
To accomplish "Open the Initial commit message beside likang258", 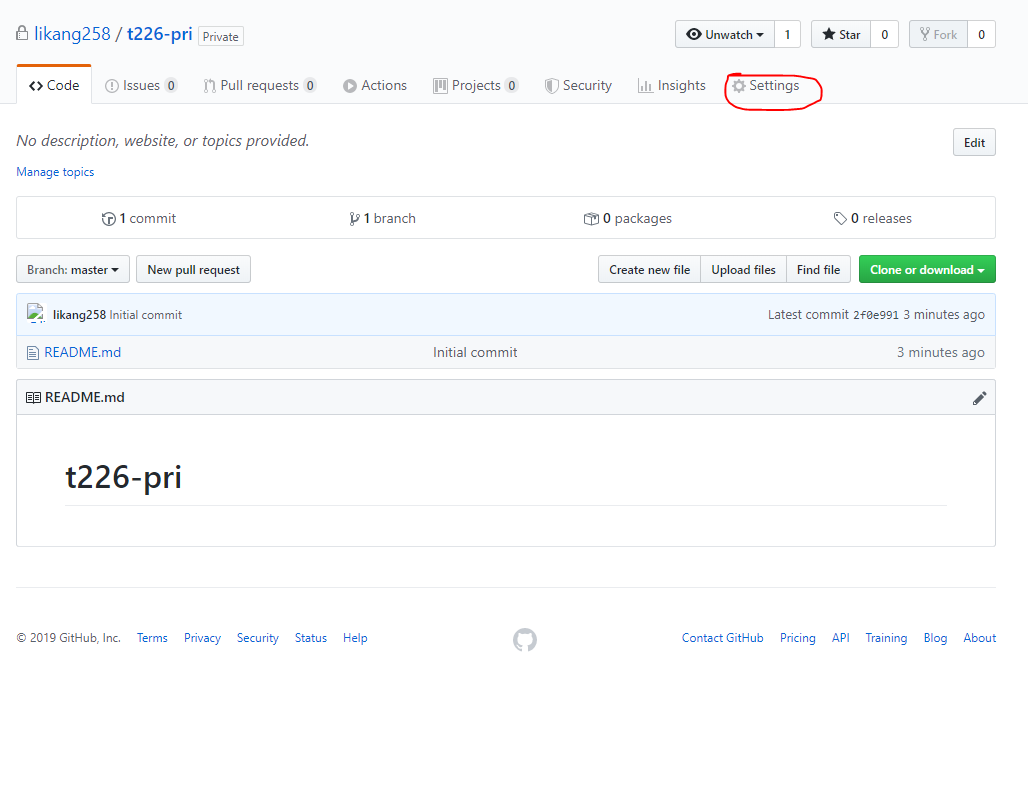I will [146, 315].
